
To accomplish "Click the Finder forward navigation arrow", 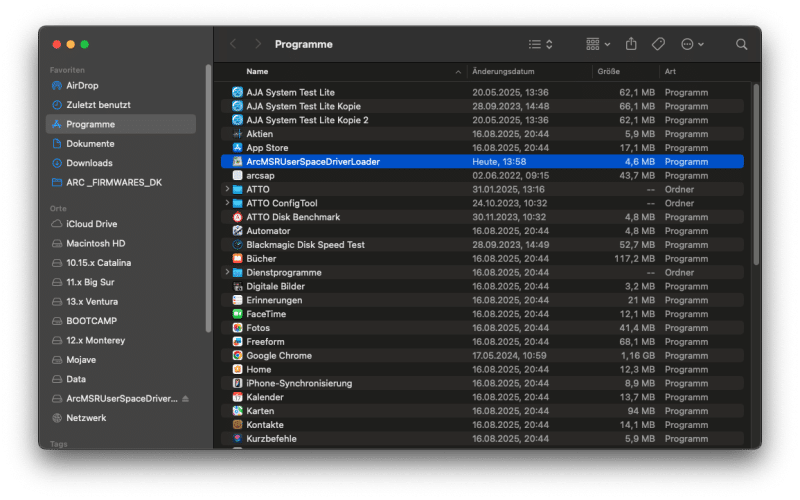I will point(258,44).
